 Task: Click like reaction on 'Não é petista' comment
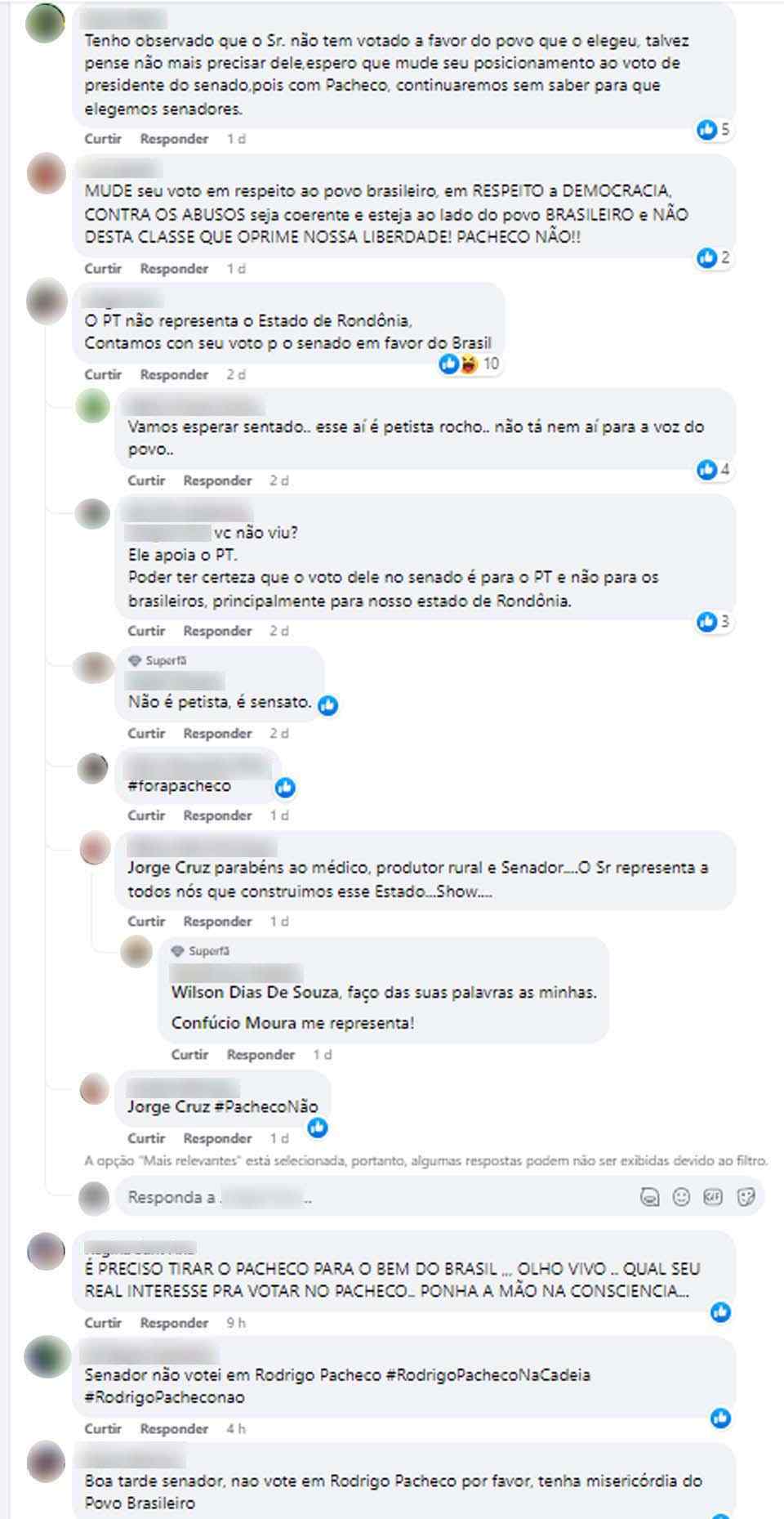click(x=328, y=705)
